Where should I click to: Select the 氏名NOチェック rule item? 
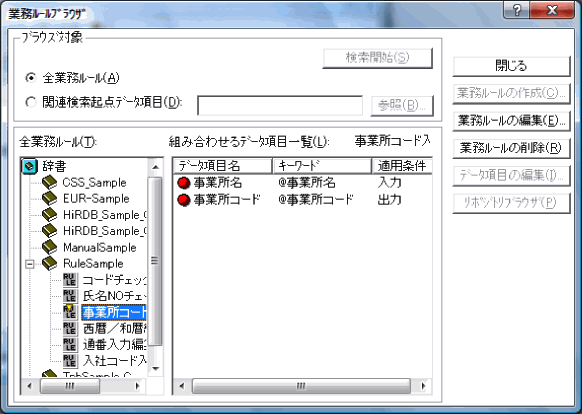click(114, 296)
